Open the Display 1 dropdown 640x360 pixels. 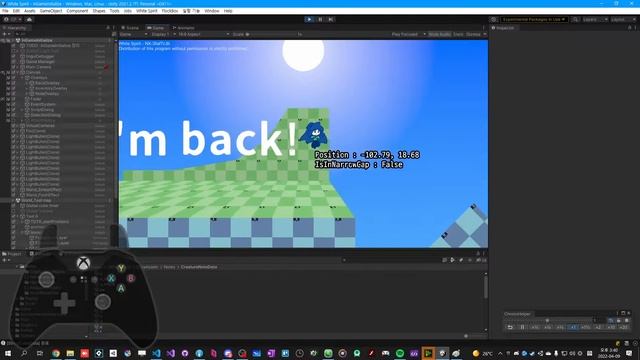[x=162, y=34]
